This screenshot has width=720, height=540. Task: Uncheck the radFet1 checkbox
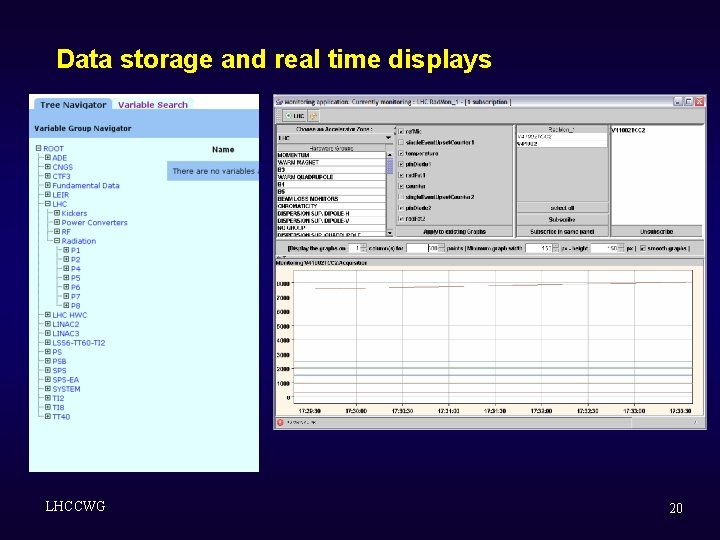401,175
